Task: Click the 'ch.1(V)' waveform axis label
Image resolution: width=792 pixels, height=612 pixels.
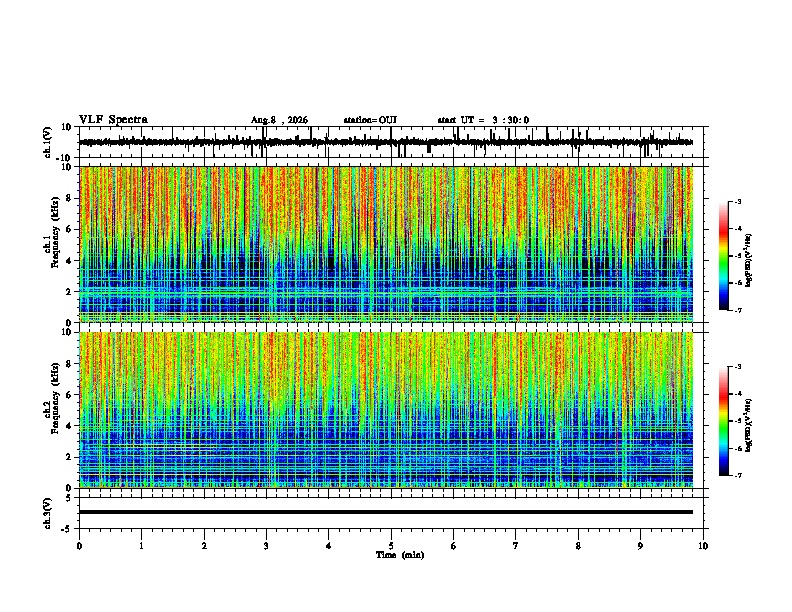Action: point(47,142)
